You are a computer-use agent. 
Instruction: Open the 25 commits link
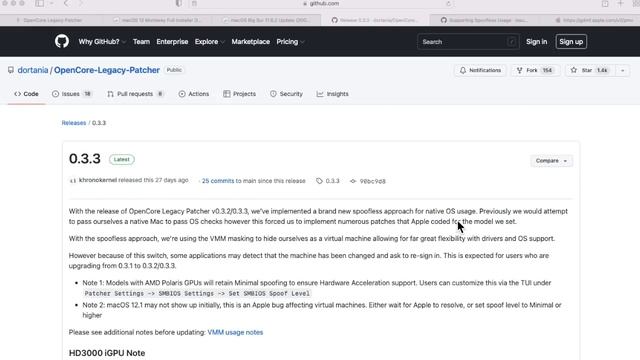click(x=218, y=181)
